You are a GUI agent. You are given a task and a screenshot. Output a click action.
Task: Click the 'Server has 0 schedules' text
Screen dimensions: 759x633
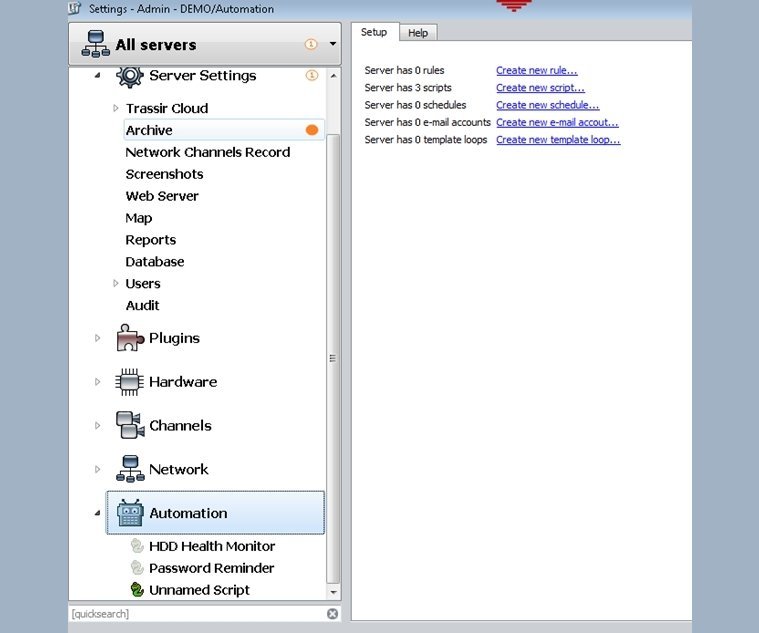tap(415, 105)
